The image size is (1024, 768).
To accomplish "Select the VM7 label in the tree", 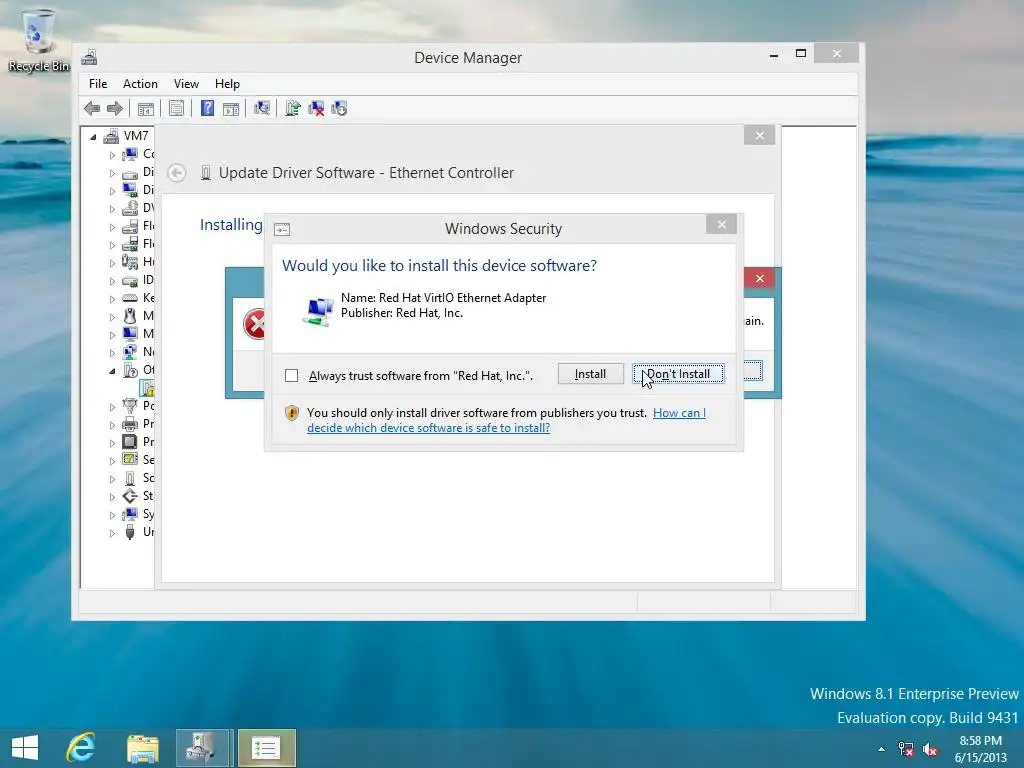I will coord(136,136).
